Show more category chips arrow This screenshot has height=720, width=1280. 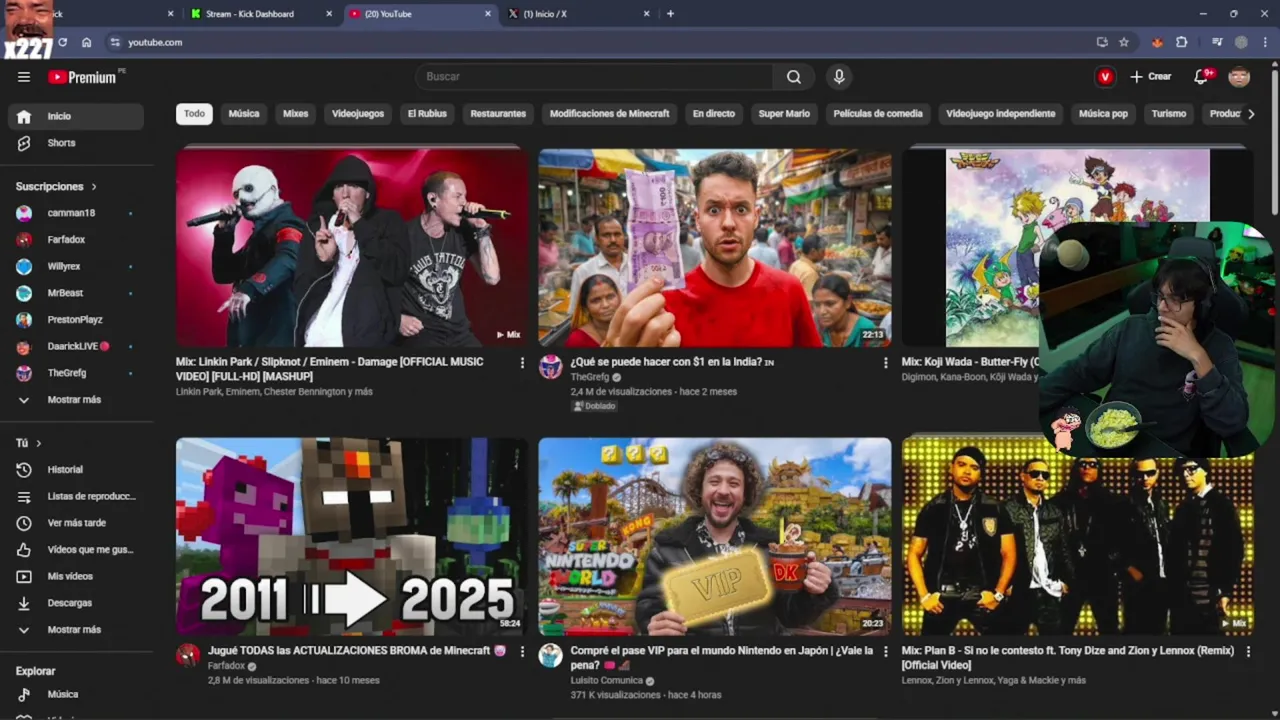[x=1250, y=114]
